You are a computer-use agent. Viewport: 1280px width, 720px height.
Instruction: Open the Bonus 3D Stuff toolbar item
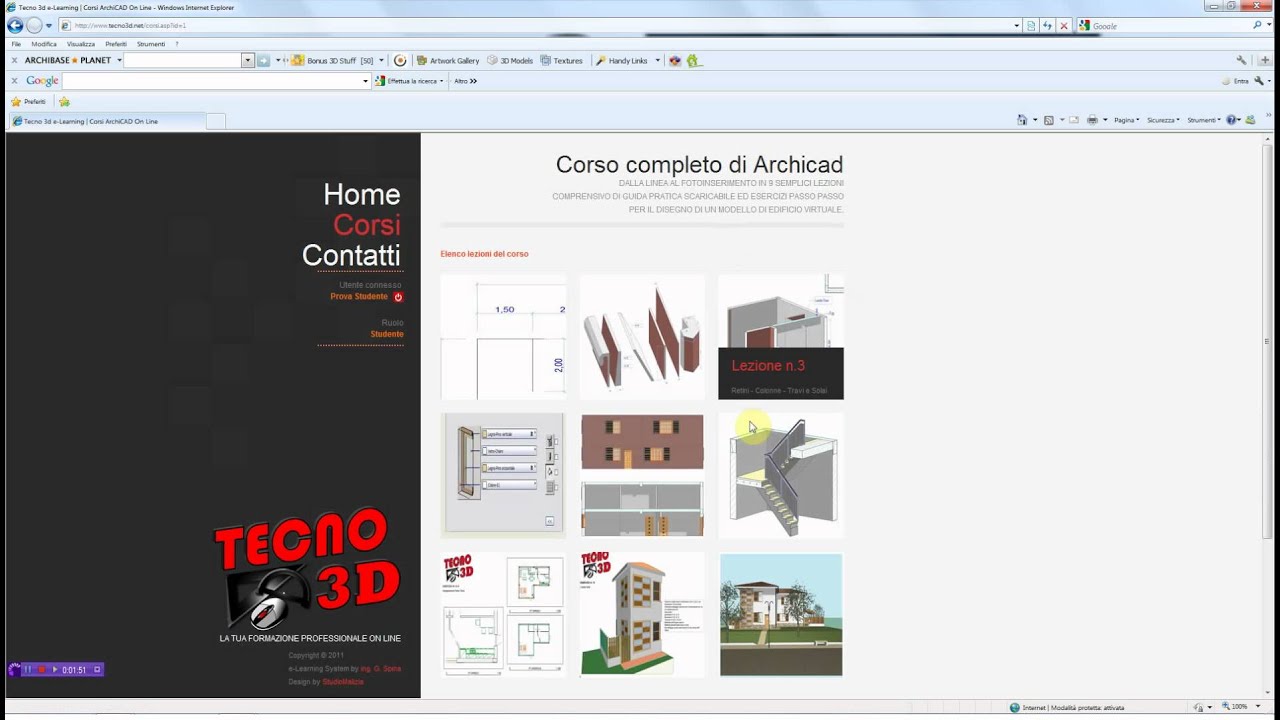[x=337, y=61]
